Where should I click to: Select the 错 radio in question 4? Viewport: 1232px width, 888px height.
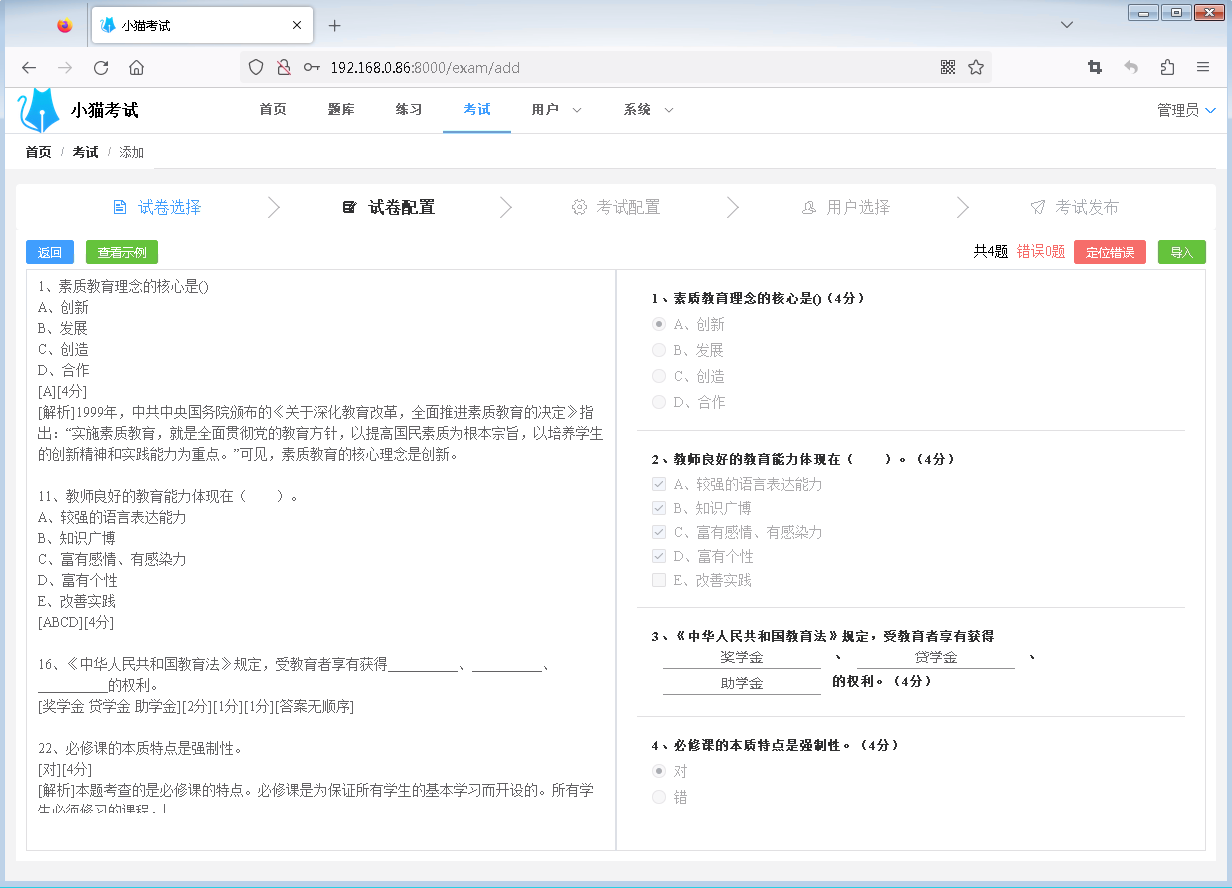659,797
